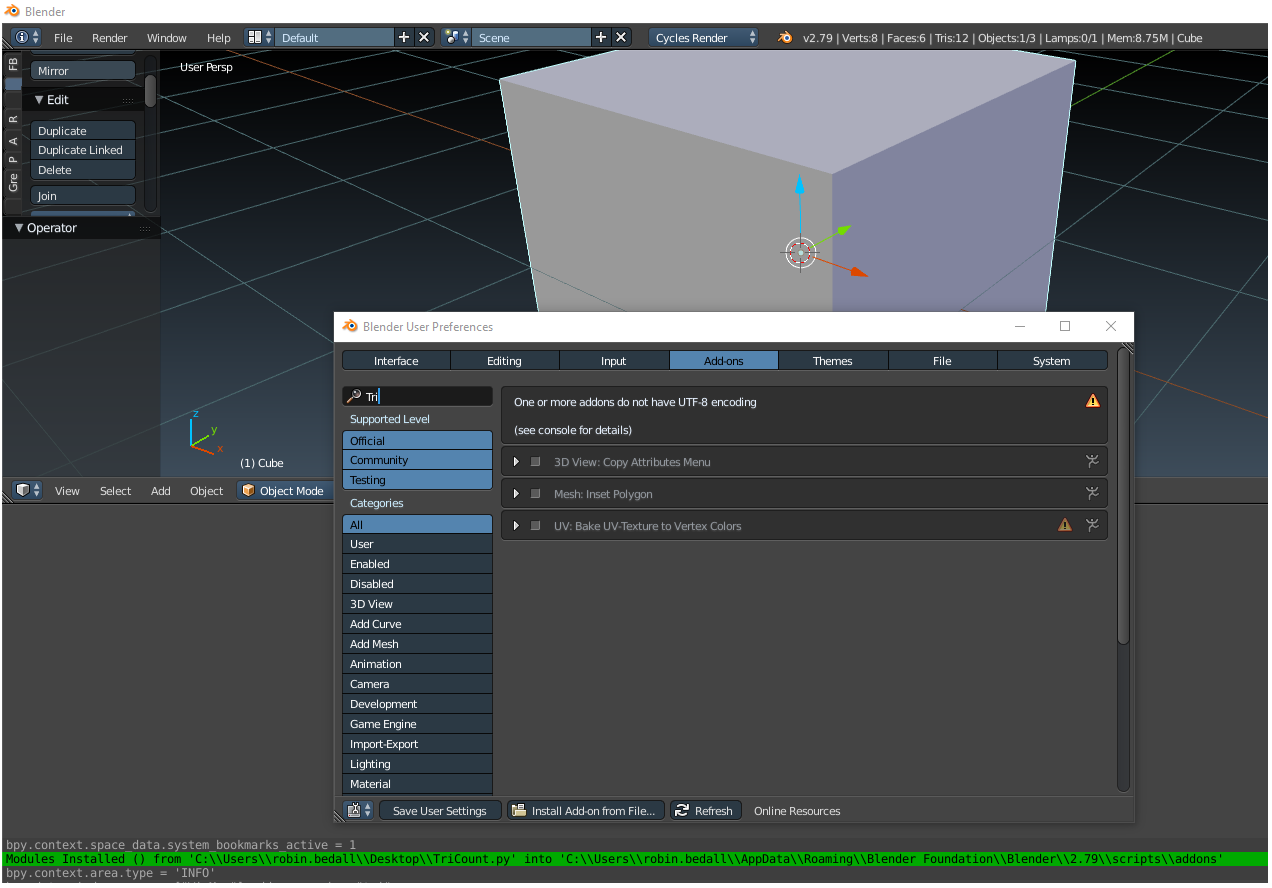
Task: Switch to the Interface preferences tab
Action: (x=396, y=360)
